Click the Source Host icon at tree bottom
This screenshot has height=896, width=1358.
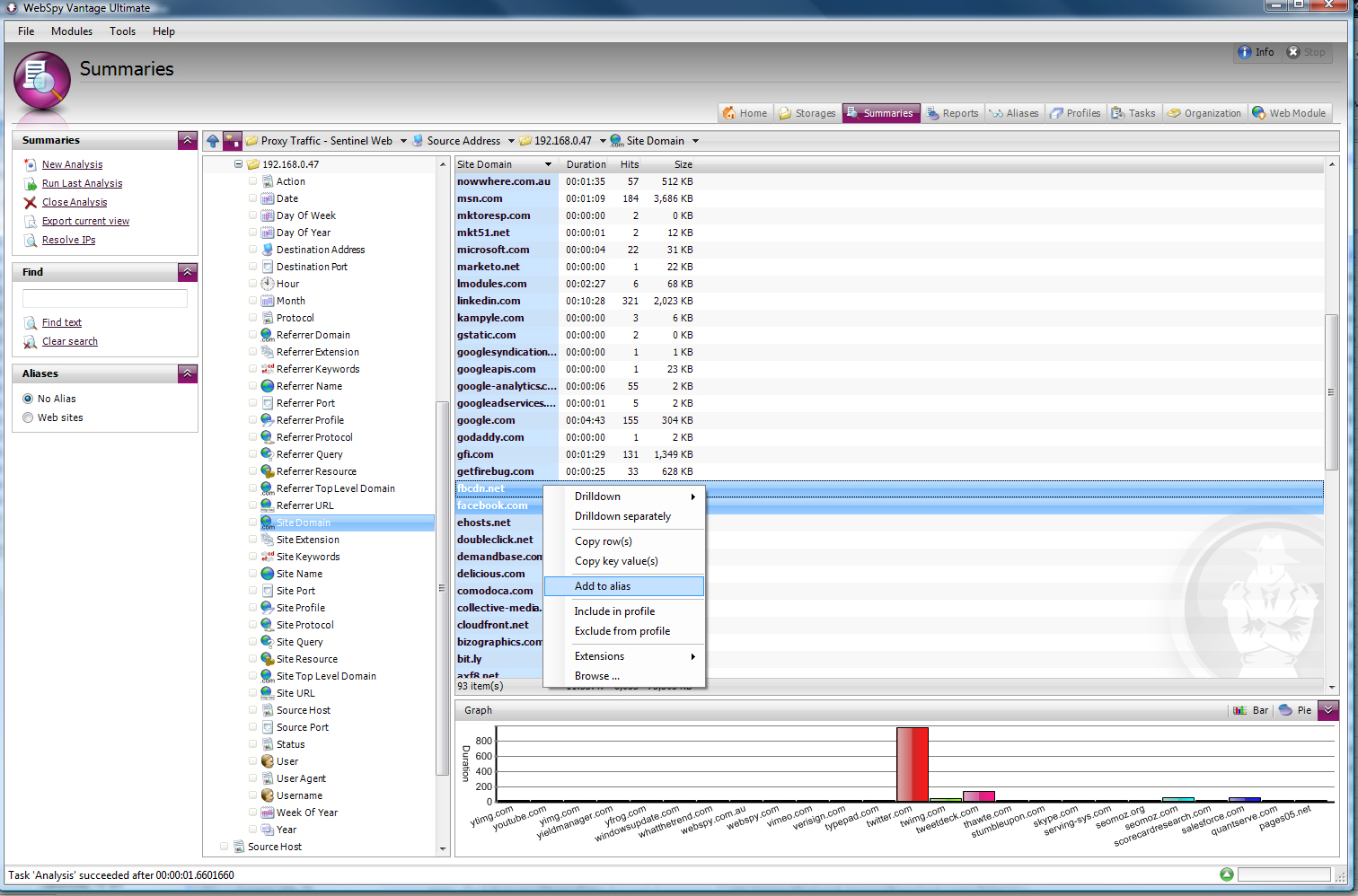tap(239, 847)
